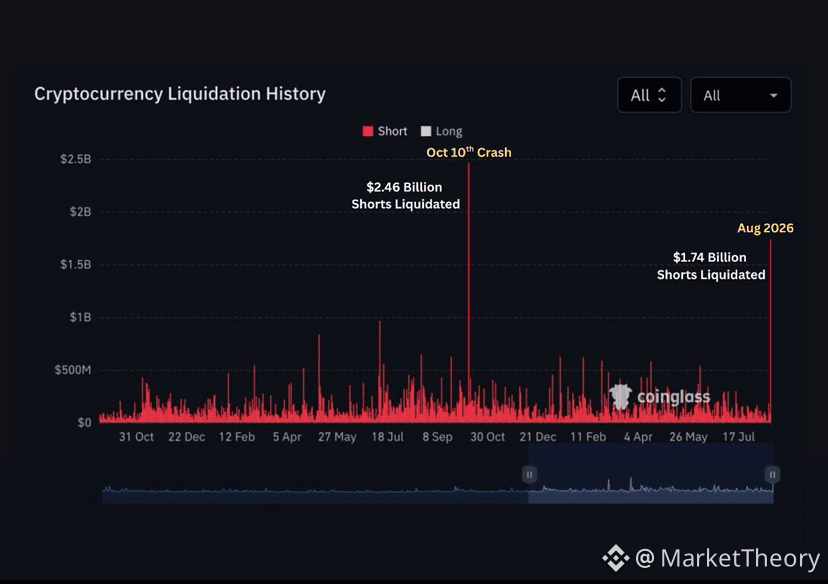Image resolution: width=828 pixels, height=584 pixels.
Task: Click the right range slider handle
Action: coord(772,474)
